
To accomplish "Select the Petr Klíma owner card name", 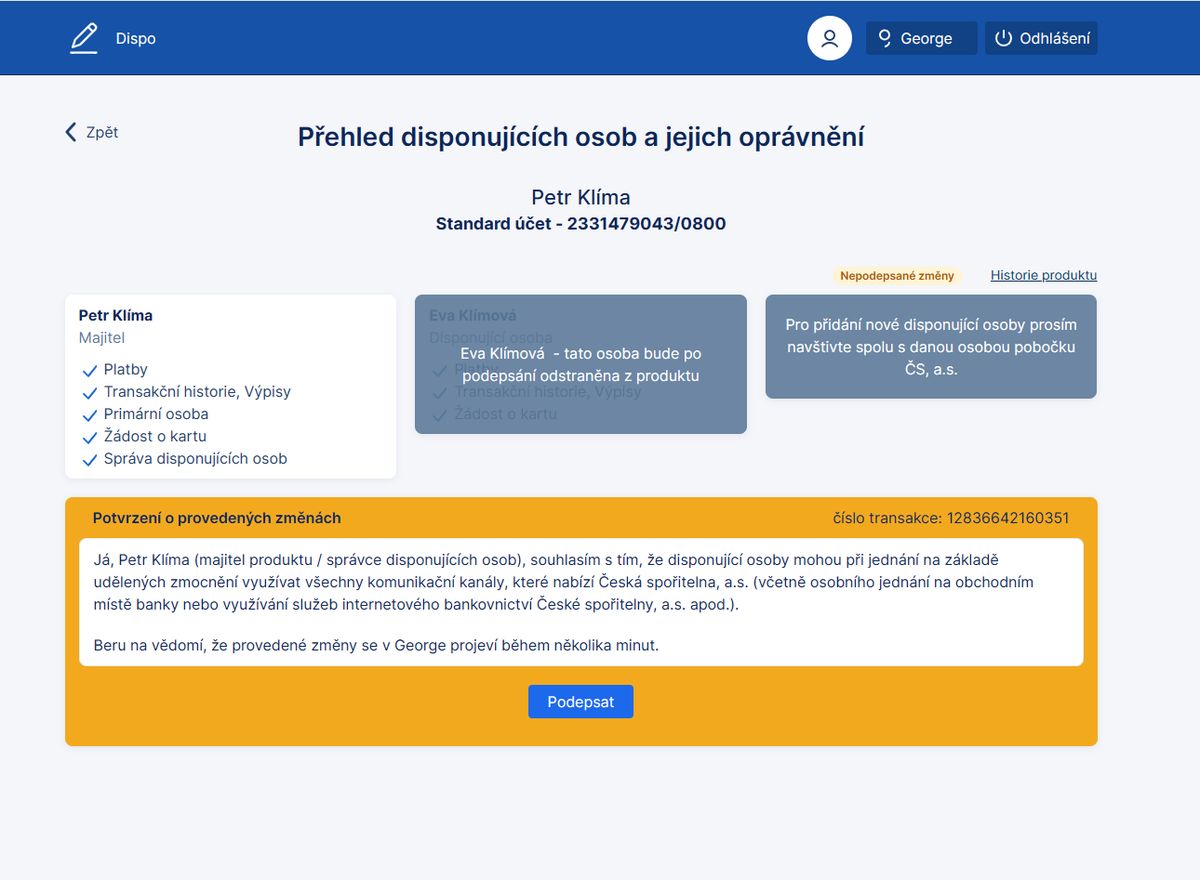I will click(x=116, y=315).
